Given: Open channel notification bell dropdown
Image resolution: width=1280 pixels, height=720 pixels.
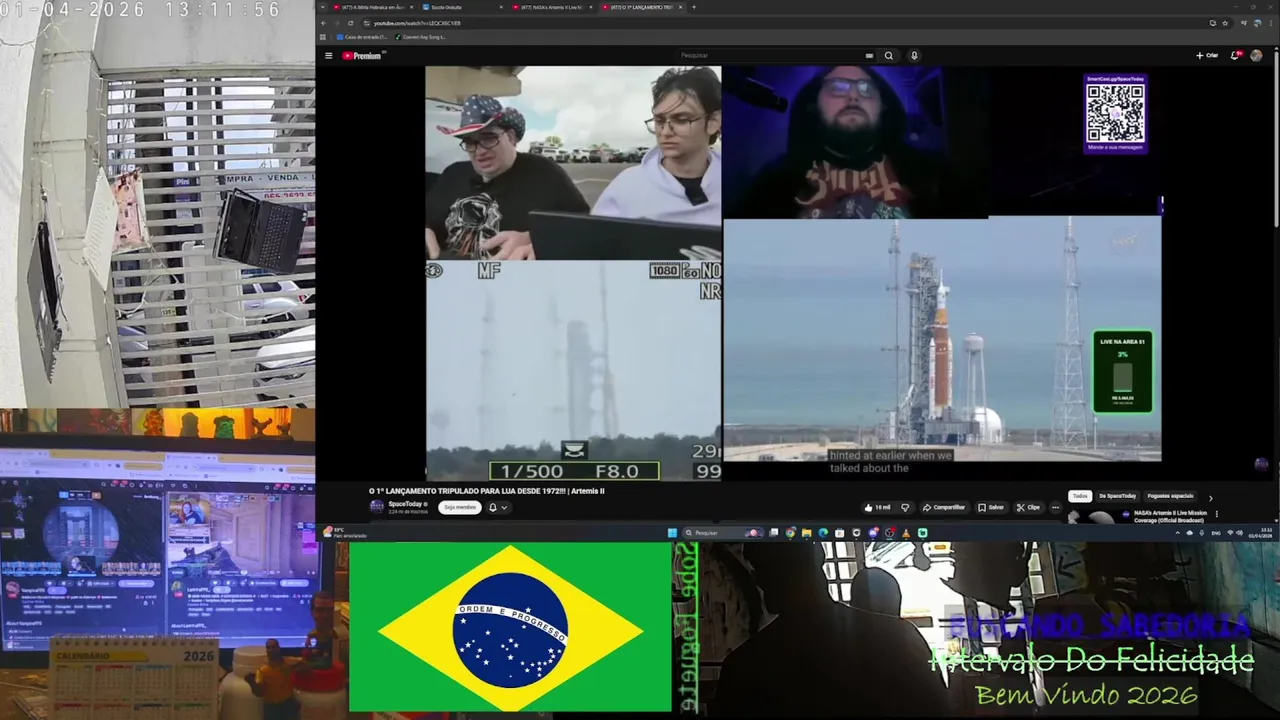Looking at the screenshot, I should (x=497, y=507).
